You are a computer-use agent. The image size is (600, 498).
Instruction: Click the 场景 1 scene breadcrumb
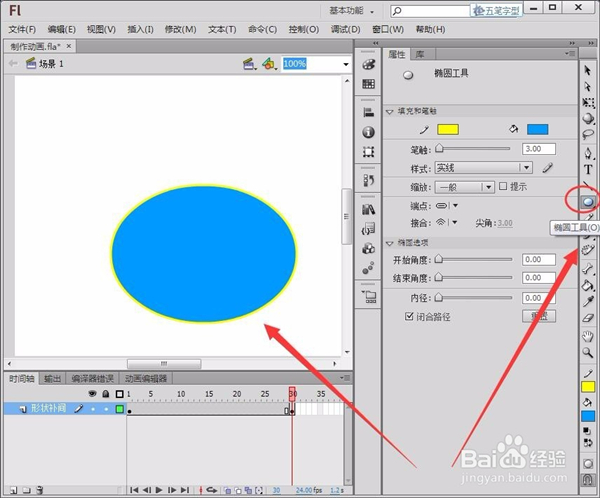pos(51,64)
